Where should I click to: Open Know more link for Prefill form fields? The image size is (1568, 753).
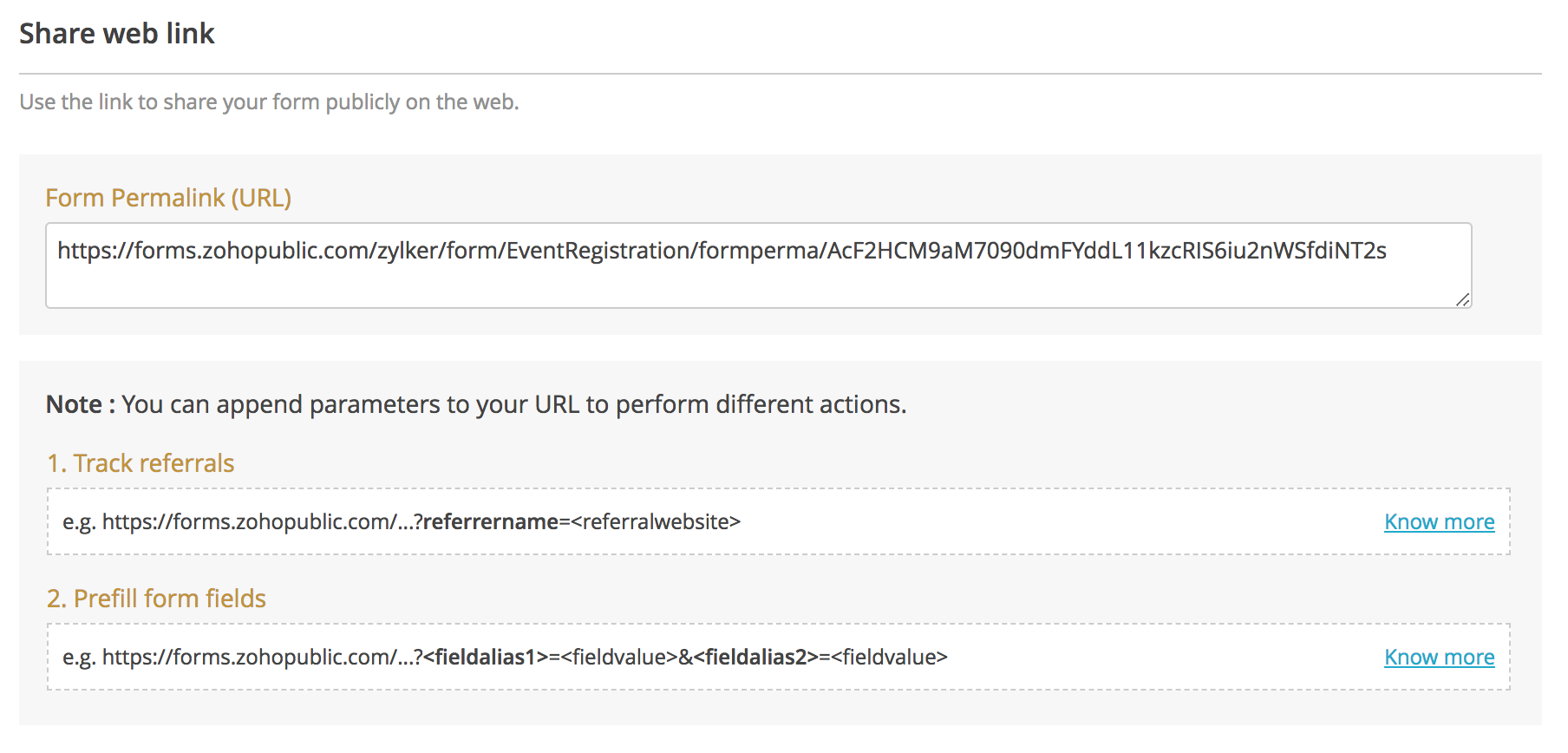click(x=1439, y=658)
